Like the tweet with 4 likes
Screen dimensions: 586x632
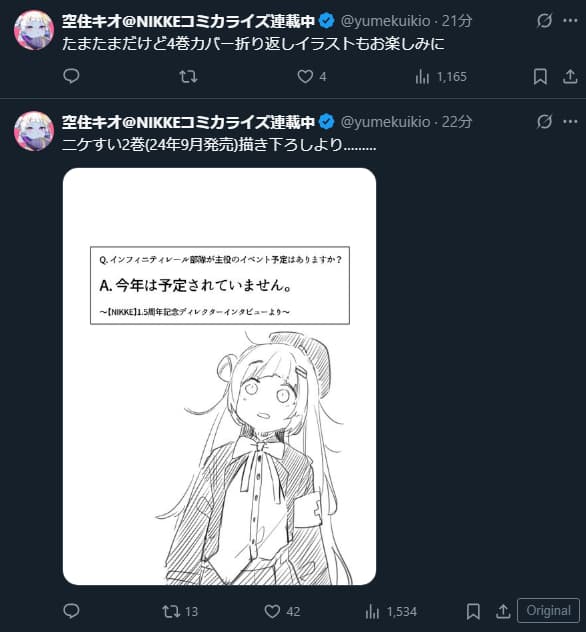tap(312, 76)
